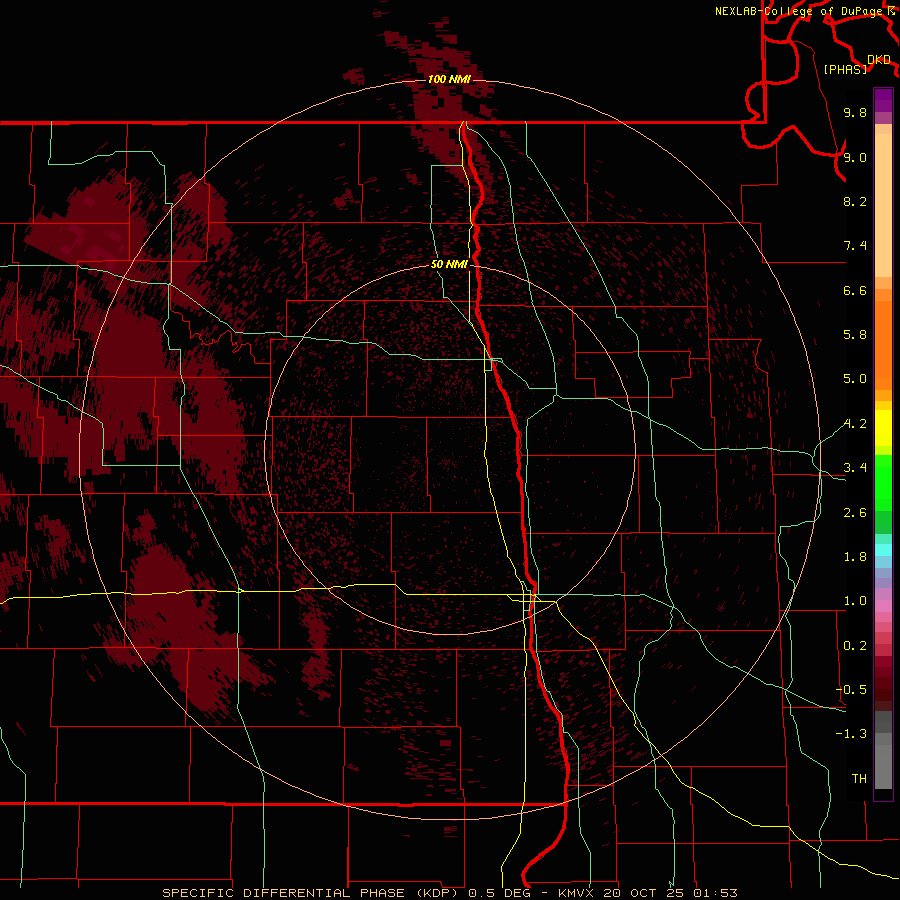The width and height of the screenshot is (900, 900).
Task: Click the [PHAS] units label
Action: (x=845, y=69)
